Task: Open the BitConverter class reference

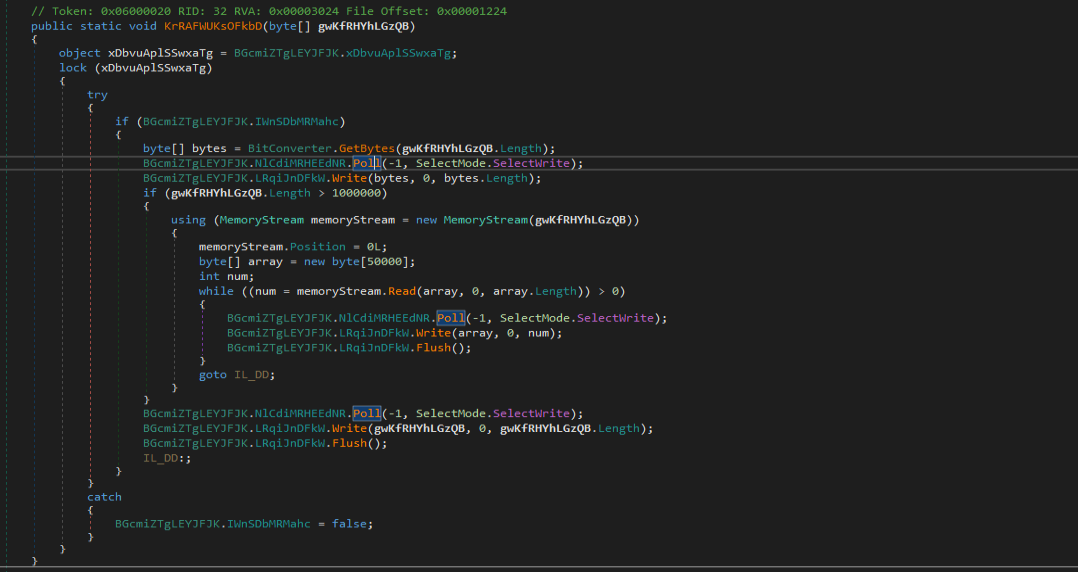Action: tap(289, 148)
